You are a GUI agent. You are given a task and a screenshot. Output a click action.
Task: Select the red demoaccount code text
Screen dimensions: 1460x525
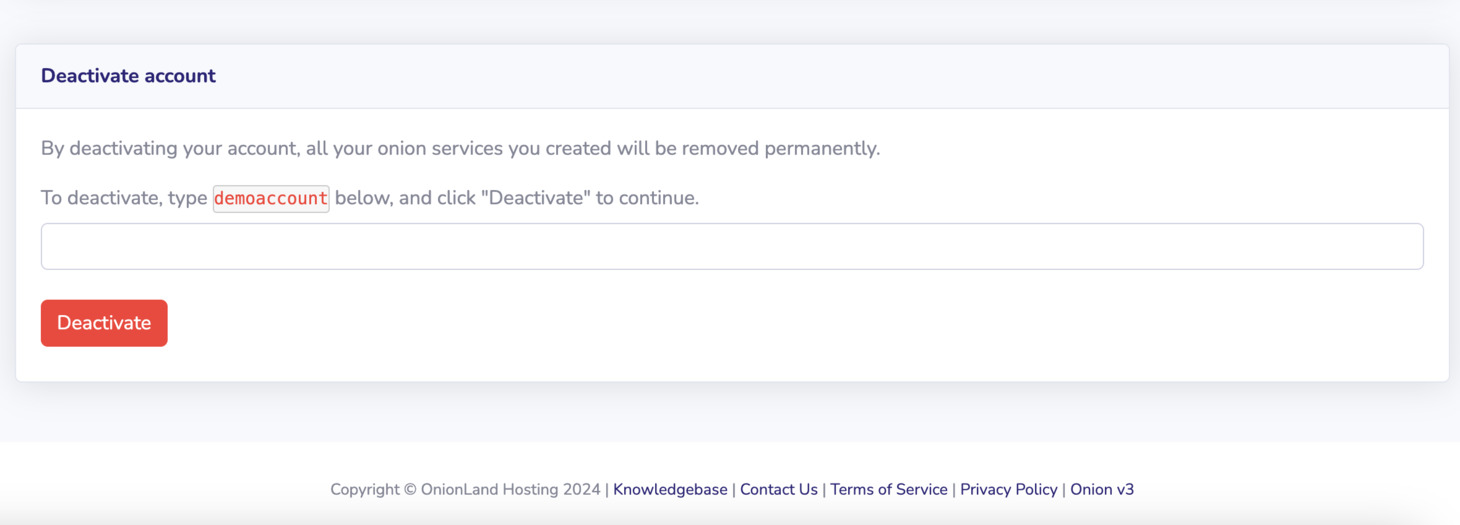pyautogui.click(x=271, y=198)
